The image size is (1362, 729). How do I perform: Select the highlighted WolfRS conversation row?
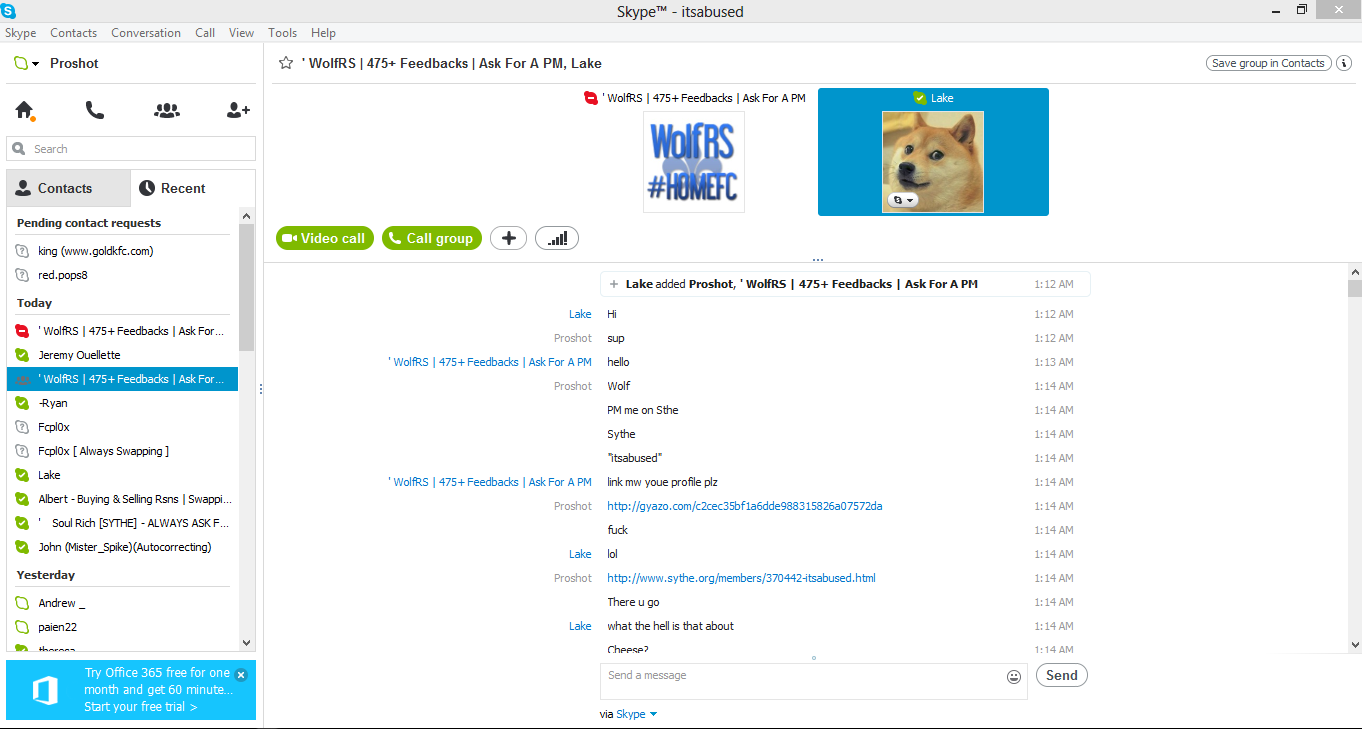click(122, 379)
